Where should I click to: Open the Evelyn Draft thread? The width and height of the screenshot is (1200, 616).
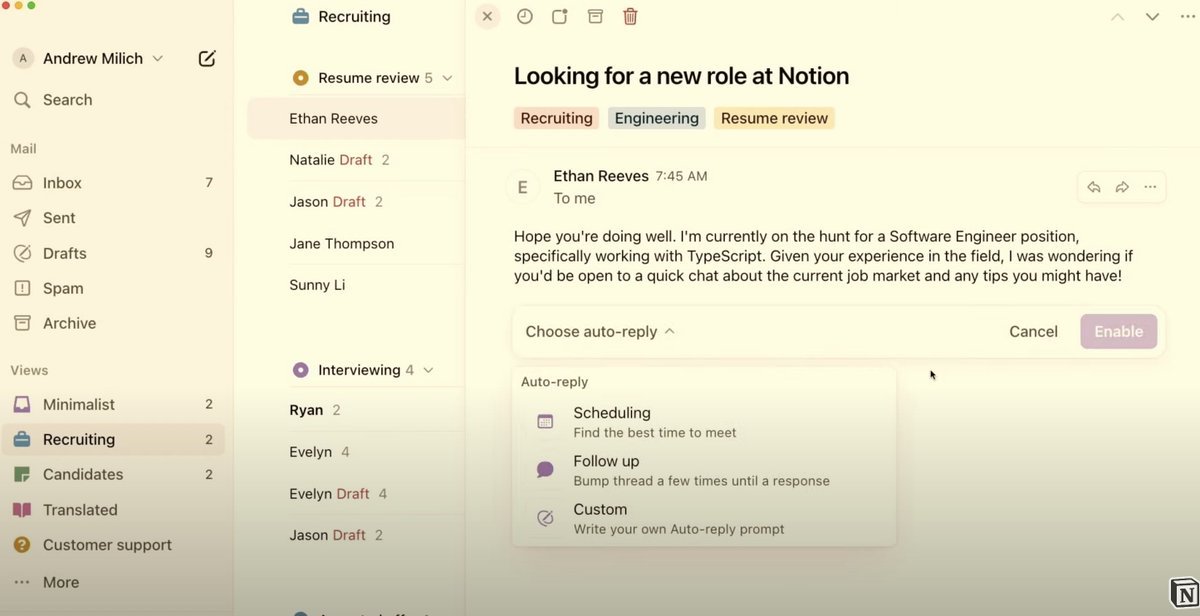pyautogui.click(x=356, y=494)
